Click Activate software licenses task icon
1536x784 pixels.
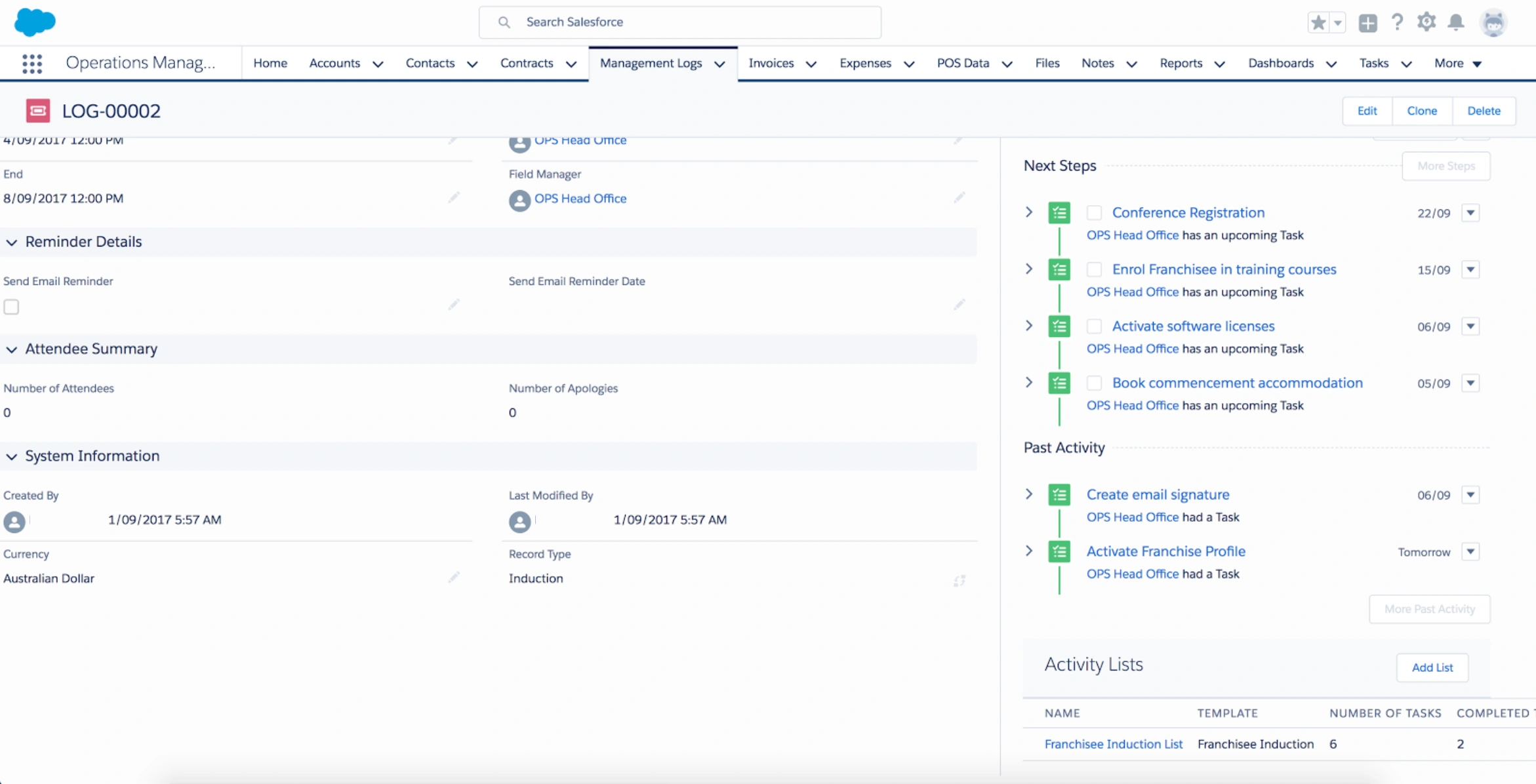click(x=1059, y=326)
